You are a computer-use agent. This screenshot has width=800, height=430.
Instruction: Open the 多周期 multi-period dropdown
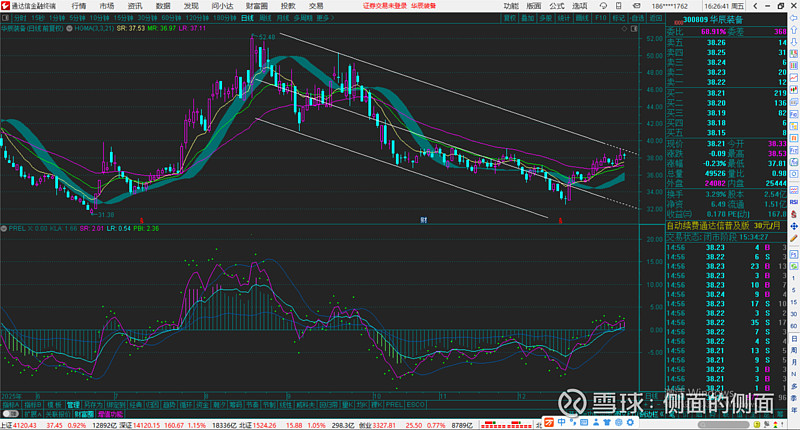coord(304,18)
